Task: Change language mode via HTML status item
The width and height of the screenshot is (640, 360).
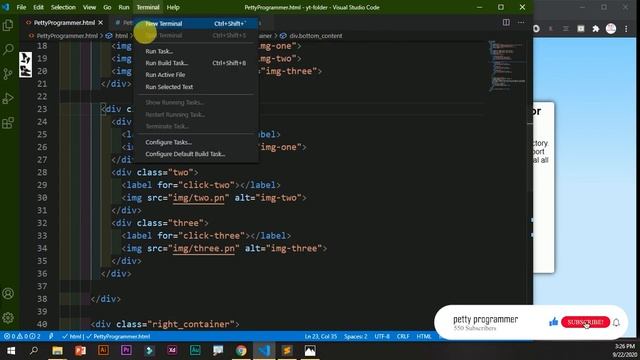Action: pos(424,336)
